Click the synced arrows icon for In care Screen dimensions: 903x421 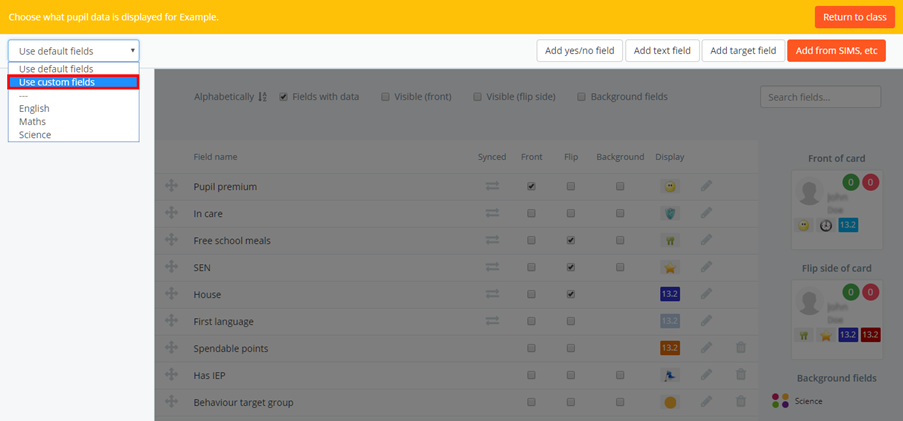[x=492, y=213]
